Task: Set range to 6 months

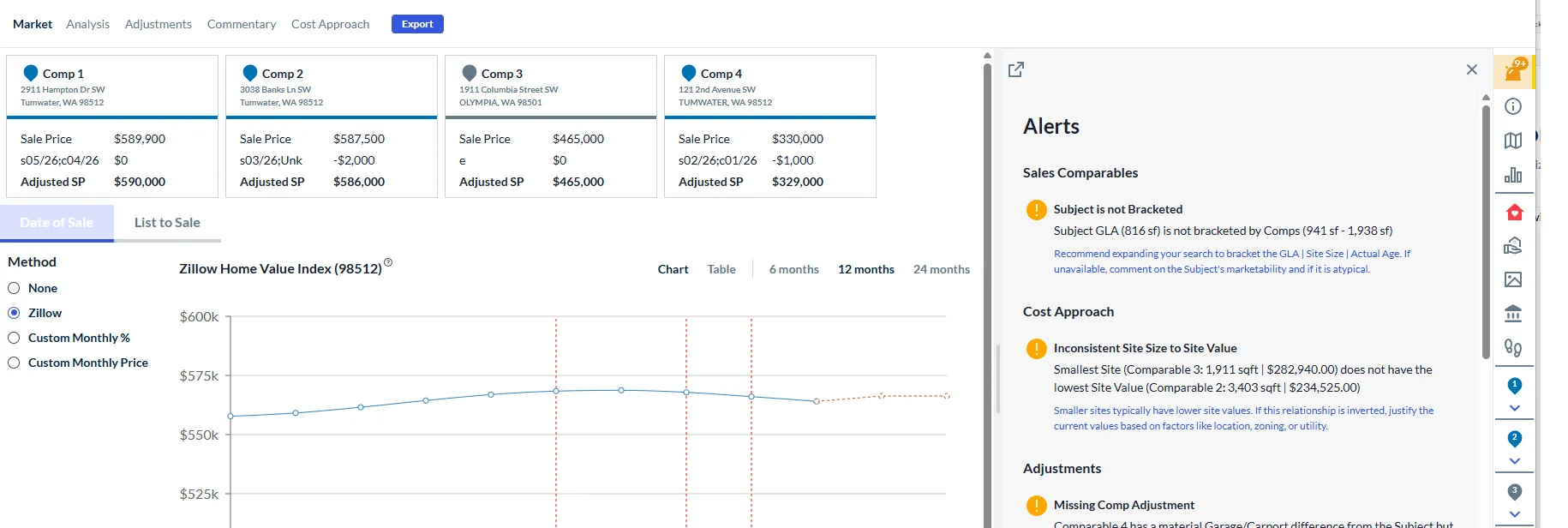Action: tap(794, 269)
